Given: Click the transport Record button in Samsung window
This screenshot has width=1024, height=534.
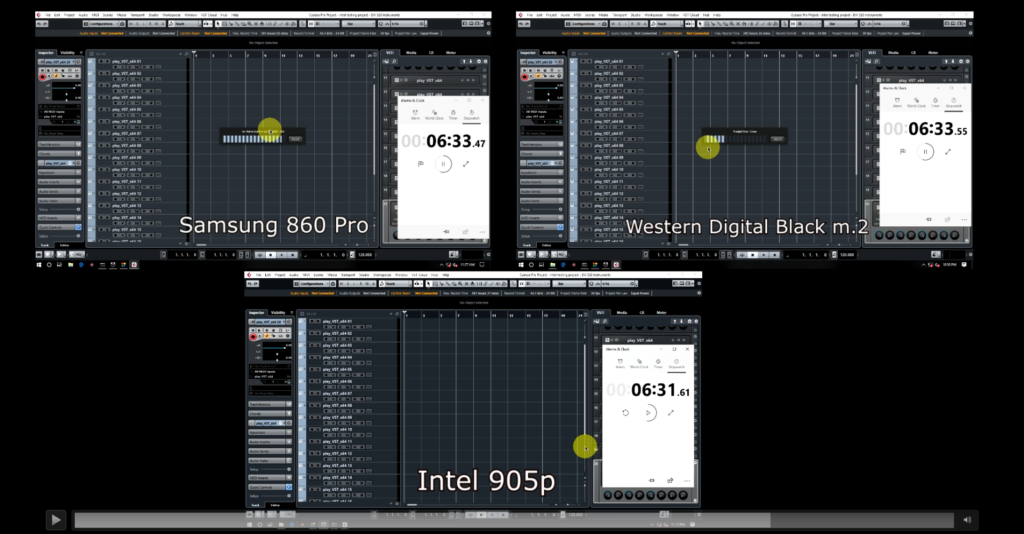Looking at the screenshot, I should point(293,255).
